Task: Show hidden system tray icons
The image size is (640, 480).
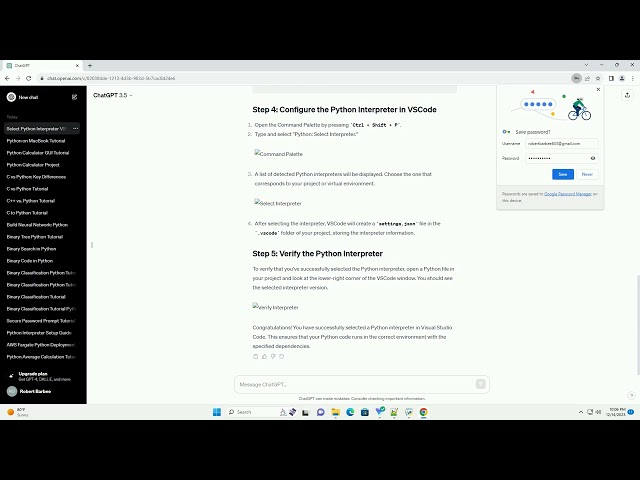Action: (x=581, y=412)
